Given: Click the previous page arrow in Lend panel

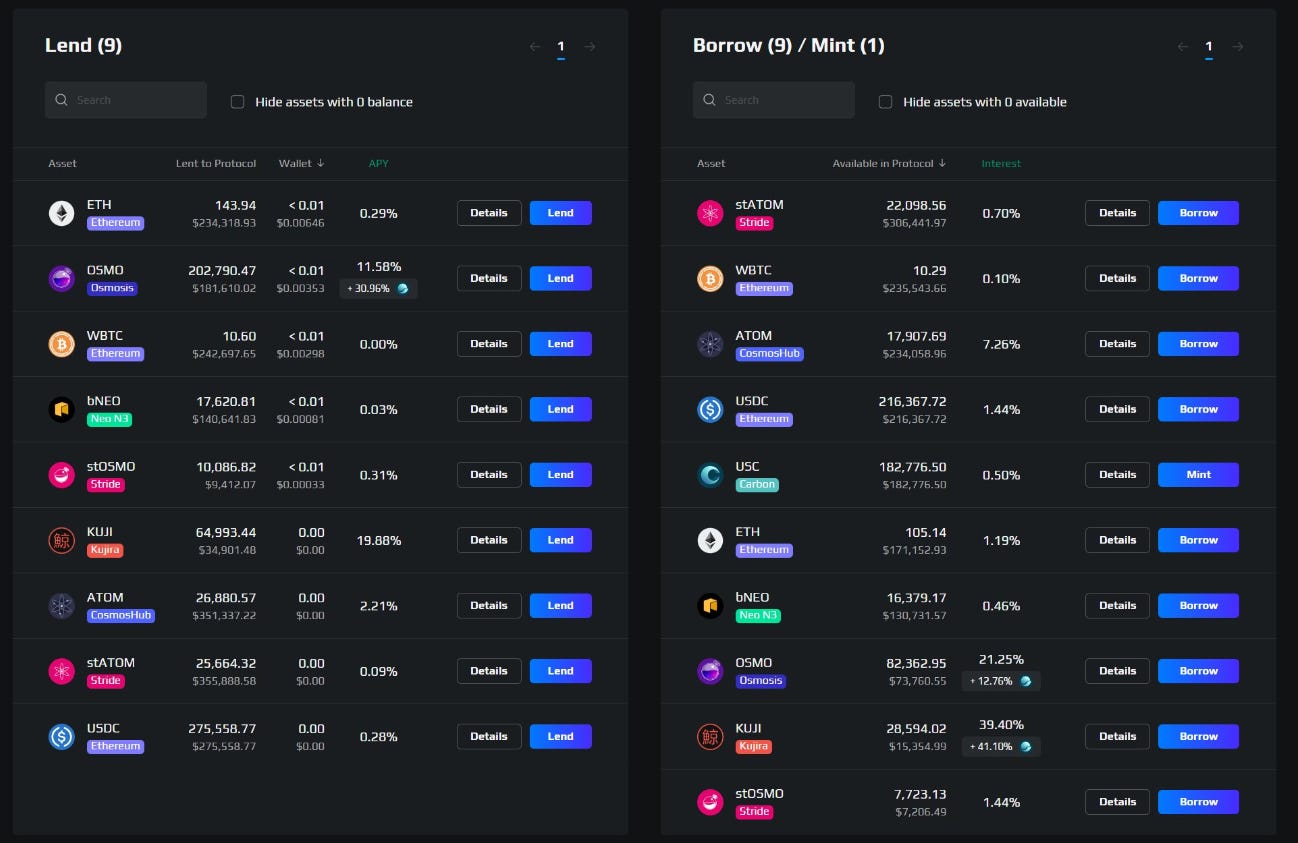Looking at the screenshot, I should pyautogui.click(x=535, y=46).
